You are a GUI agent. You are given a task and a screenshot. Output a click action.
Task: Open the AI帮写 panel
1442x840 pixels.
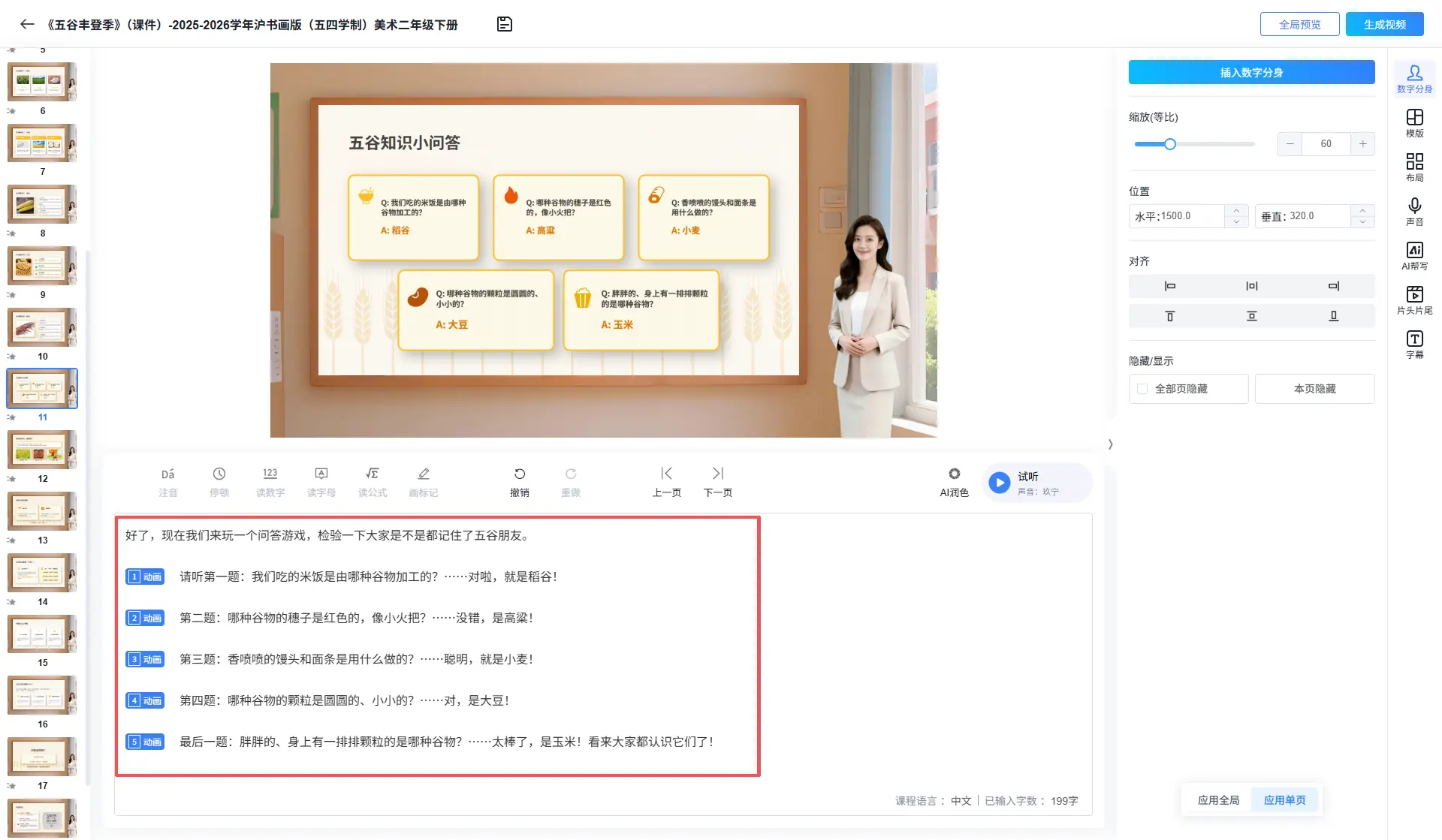coord(1414,256)
